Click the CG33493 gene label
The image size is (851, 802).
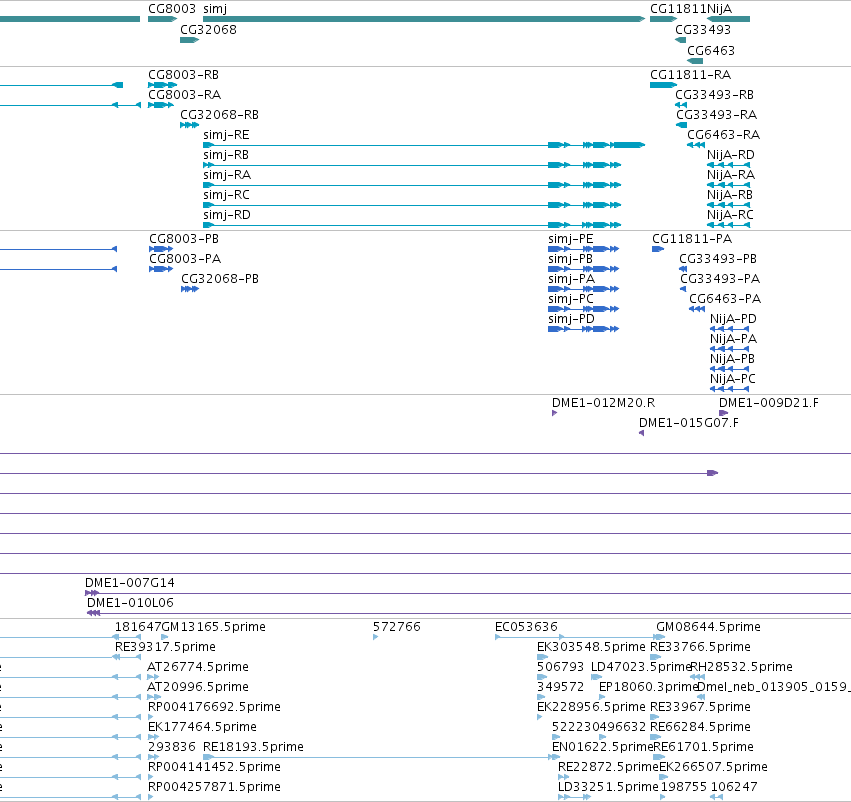coord(703,30)
